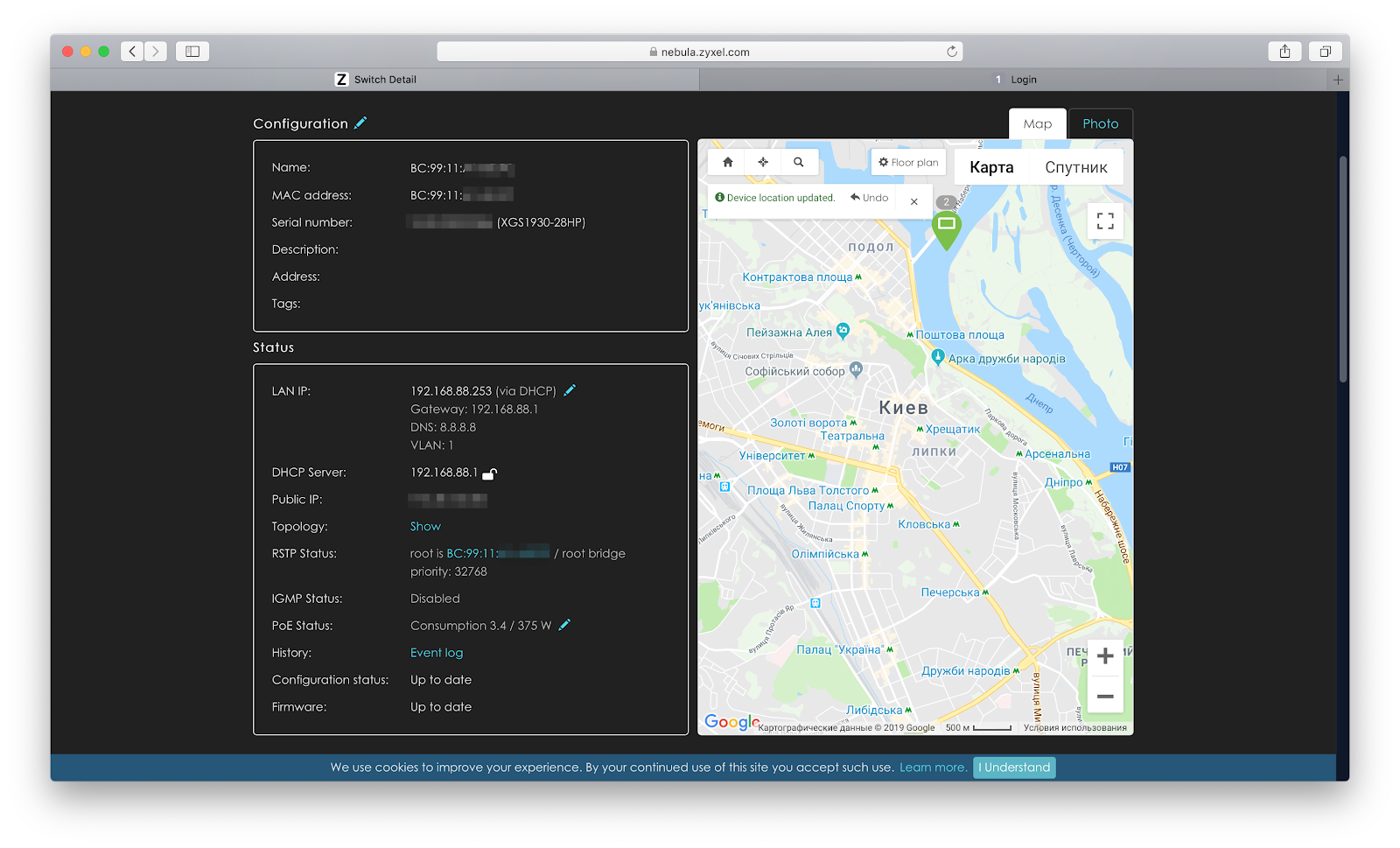Click the I Understand cookie button
The width and height of the screenshot is (1400, 848).
1014,767
